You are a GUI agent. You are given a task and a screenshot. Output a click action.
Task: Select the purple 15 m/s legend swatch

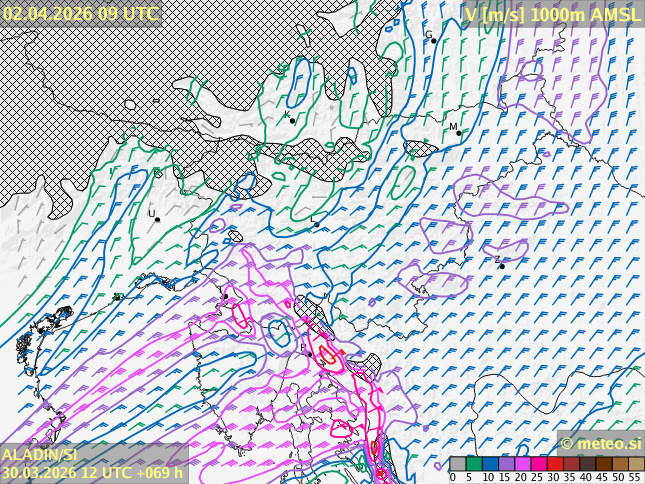506,464
